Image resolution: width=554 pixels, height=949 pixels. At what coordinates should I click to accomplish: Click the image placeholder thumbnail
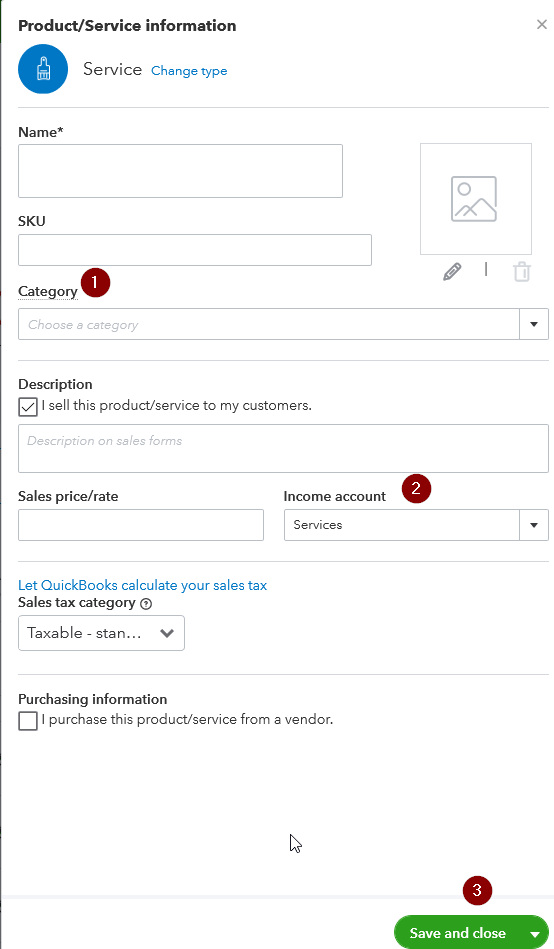pyautogui.click(x=476, y=199)
